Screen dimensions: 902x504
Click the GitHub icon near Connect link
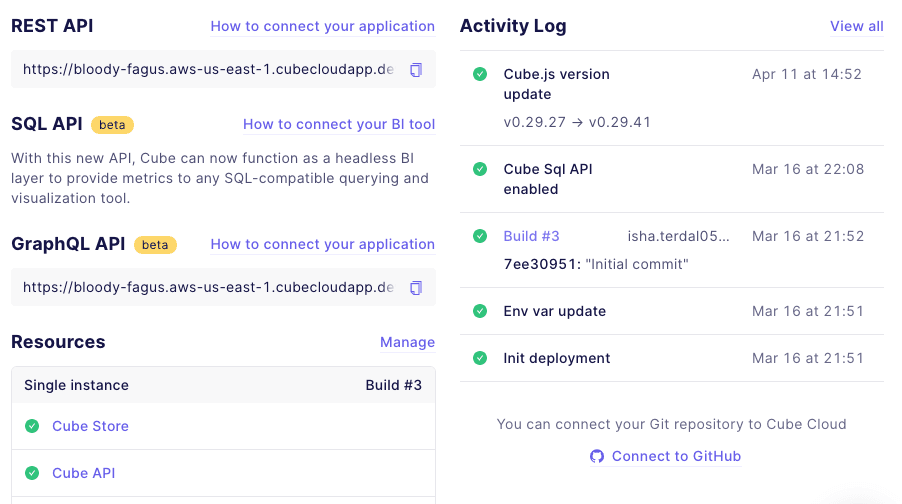[597, 456]
